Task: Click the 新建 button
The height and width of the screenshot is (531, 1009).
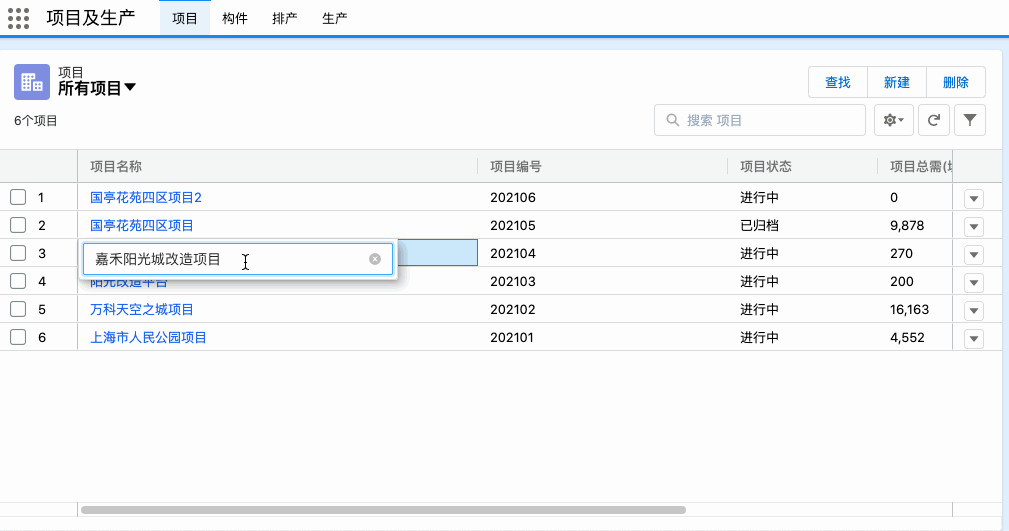Action: (896, 82)
